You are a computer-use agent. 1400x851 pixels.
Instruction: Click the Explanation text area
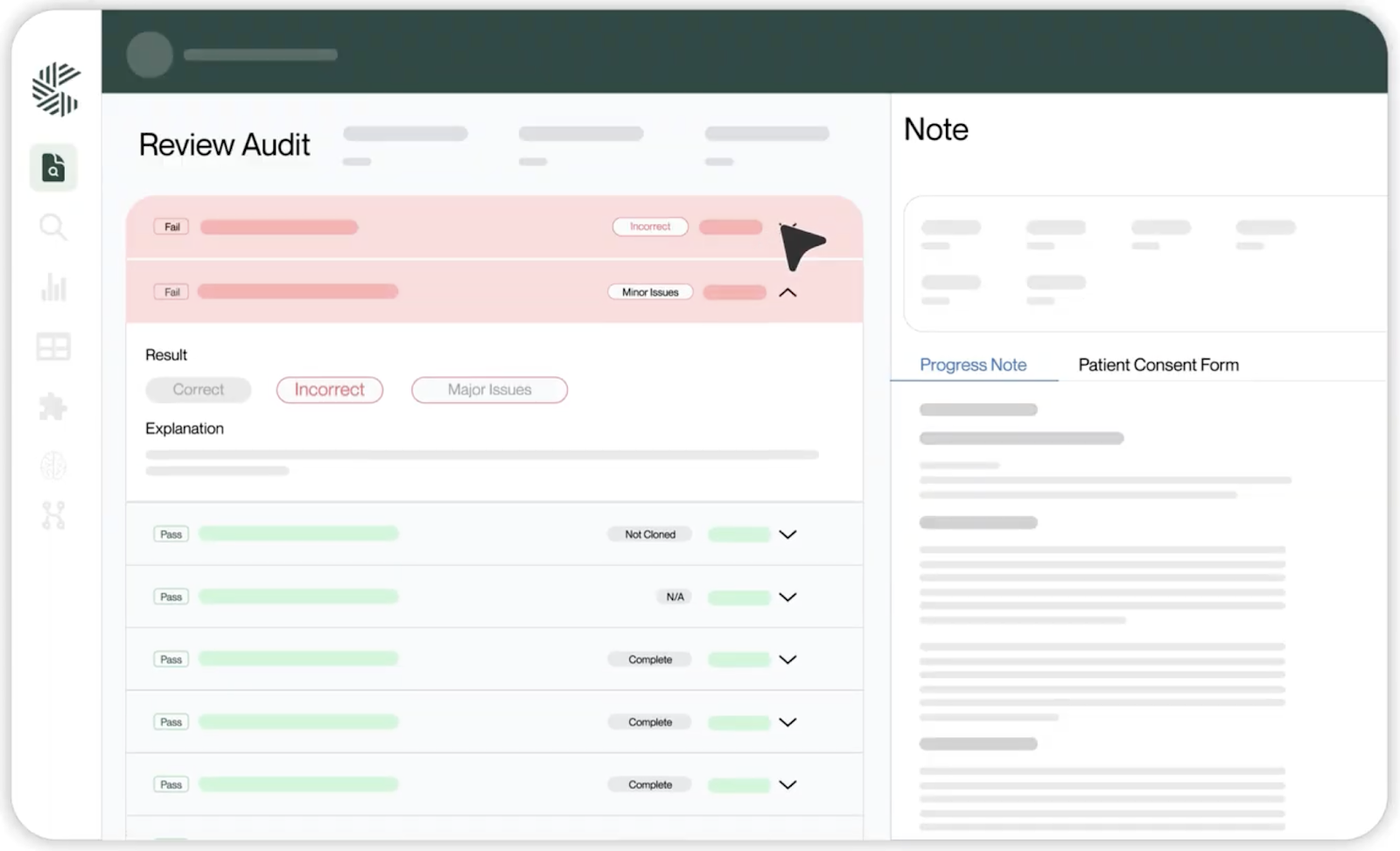tap(482, 463)
